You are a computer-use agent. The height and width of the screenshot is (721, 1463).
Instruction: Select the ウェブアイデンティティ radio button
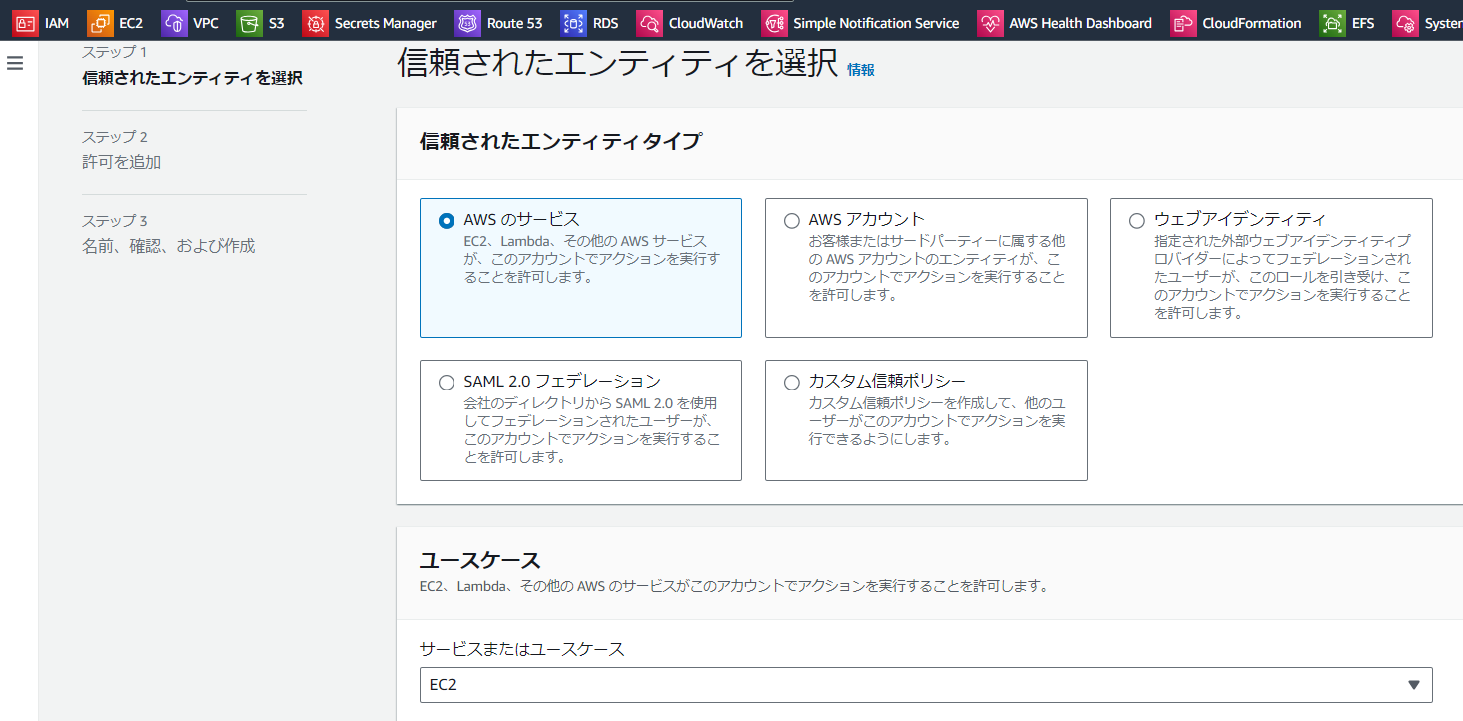click(x=1137, y=221)
